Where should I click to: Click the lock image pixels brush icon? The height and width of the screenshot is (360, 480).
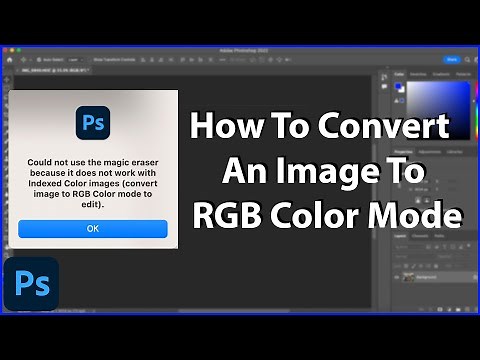414,266
